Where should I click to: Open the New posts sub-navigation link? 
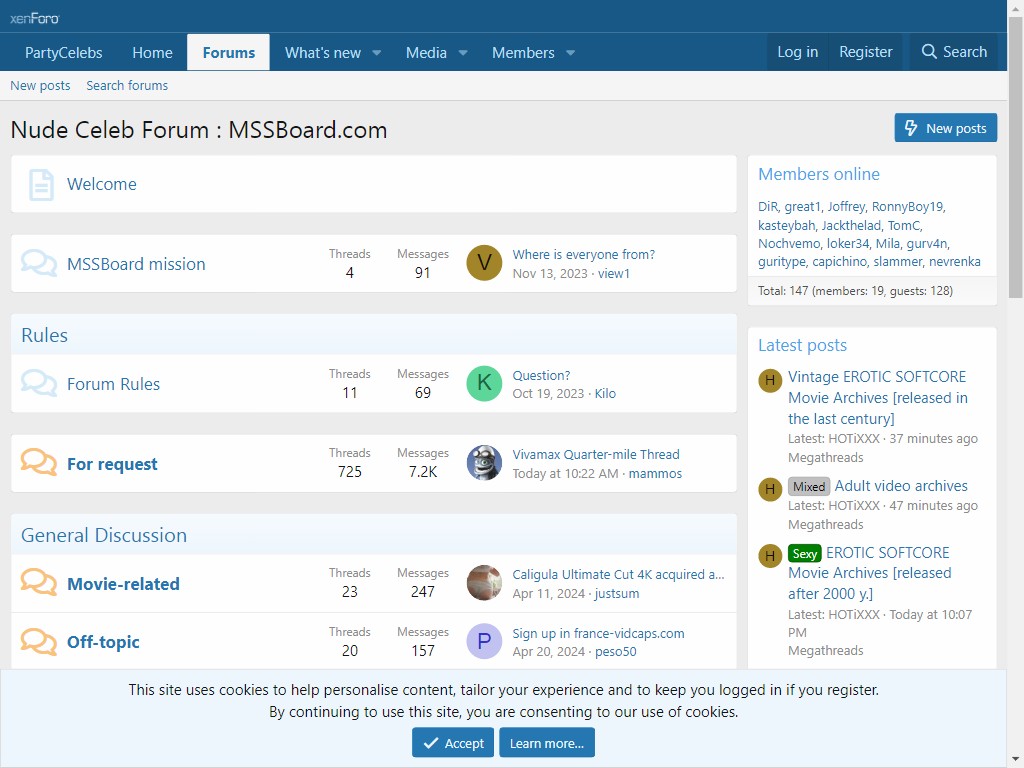coord(40,86)
